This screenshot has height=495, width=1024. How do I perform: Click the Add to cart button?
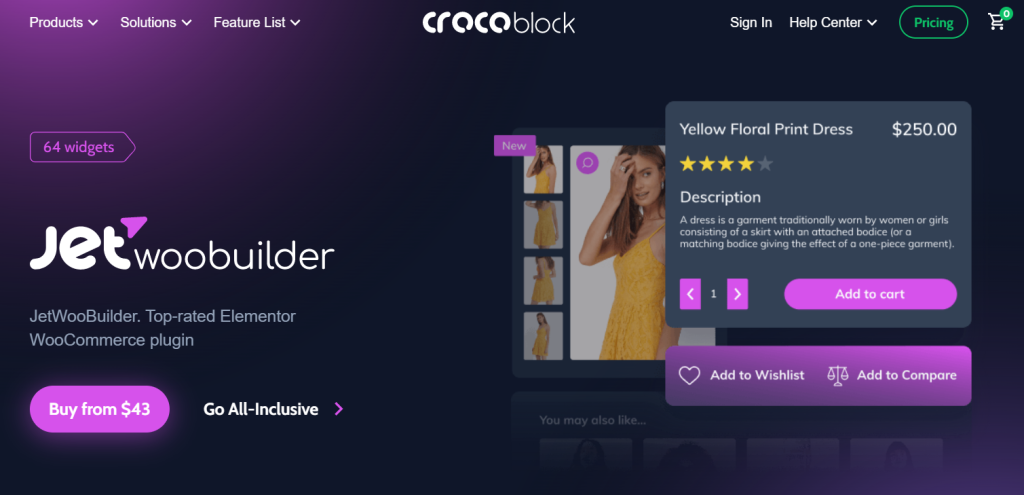(x=870, y=294)
